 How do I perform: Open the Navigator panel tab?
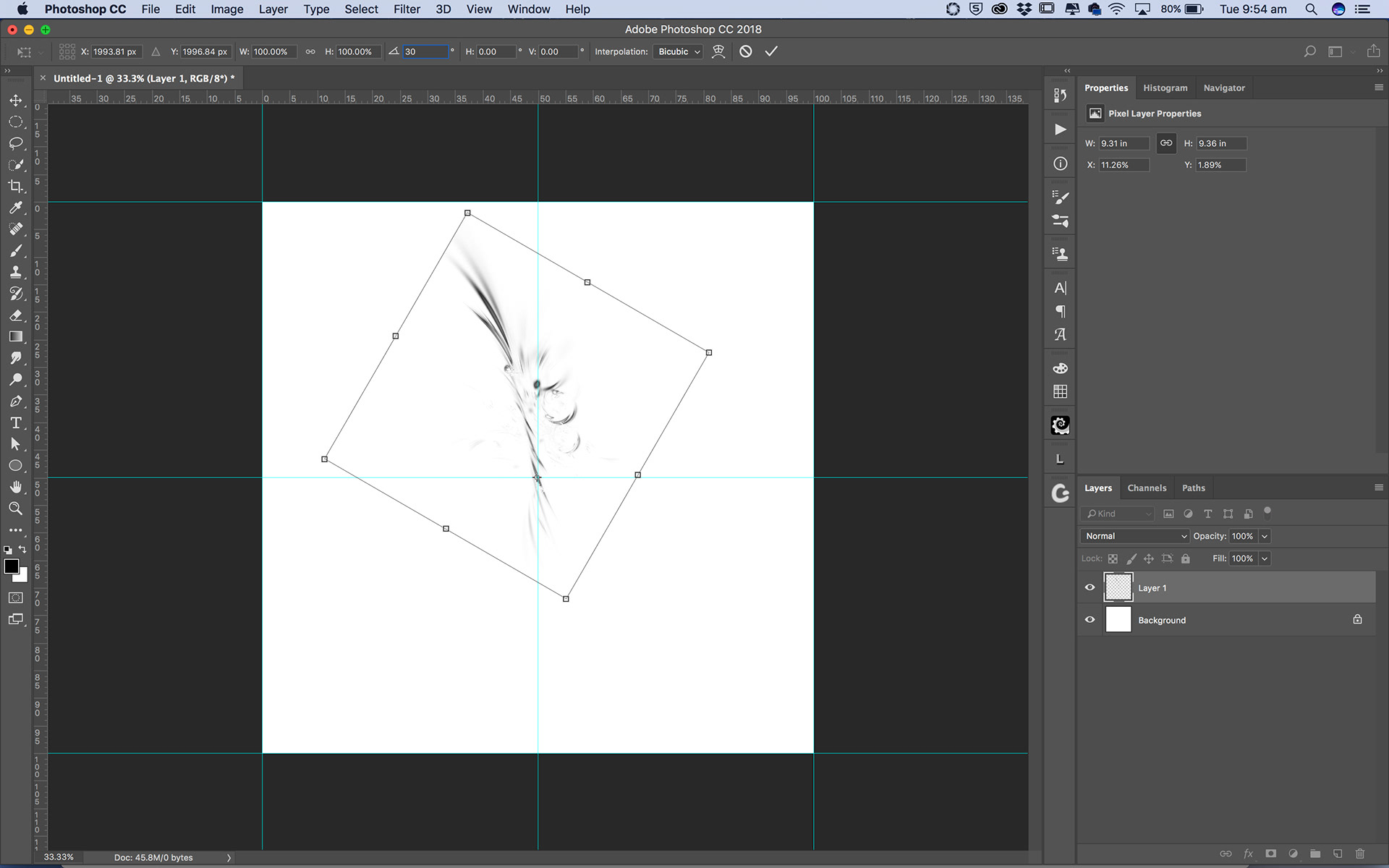[1224, 88]
